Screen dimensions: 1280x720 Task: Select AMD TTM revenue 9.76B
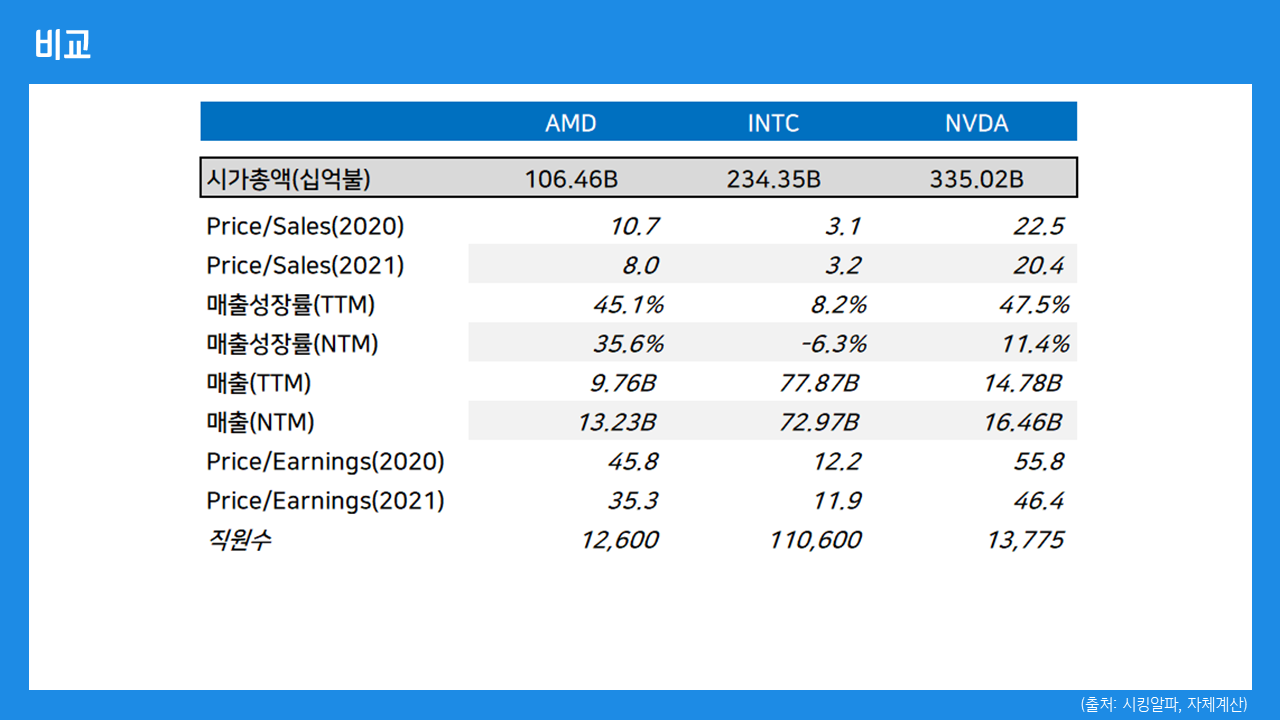625,382
